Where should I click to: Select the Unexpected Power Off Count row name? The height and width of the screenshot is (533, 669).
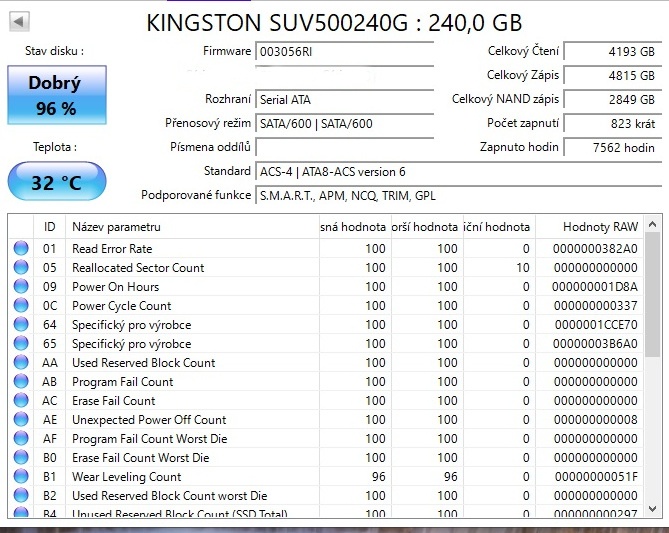pyautogui.click(x=149, y=419)
